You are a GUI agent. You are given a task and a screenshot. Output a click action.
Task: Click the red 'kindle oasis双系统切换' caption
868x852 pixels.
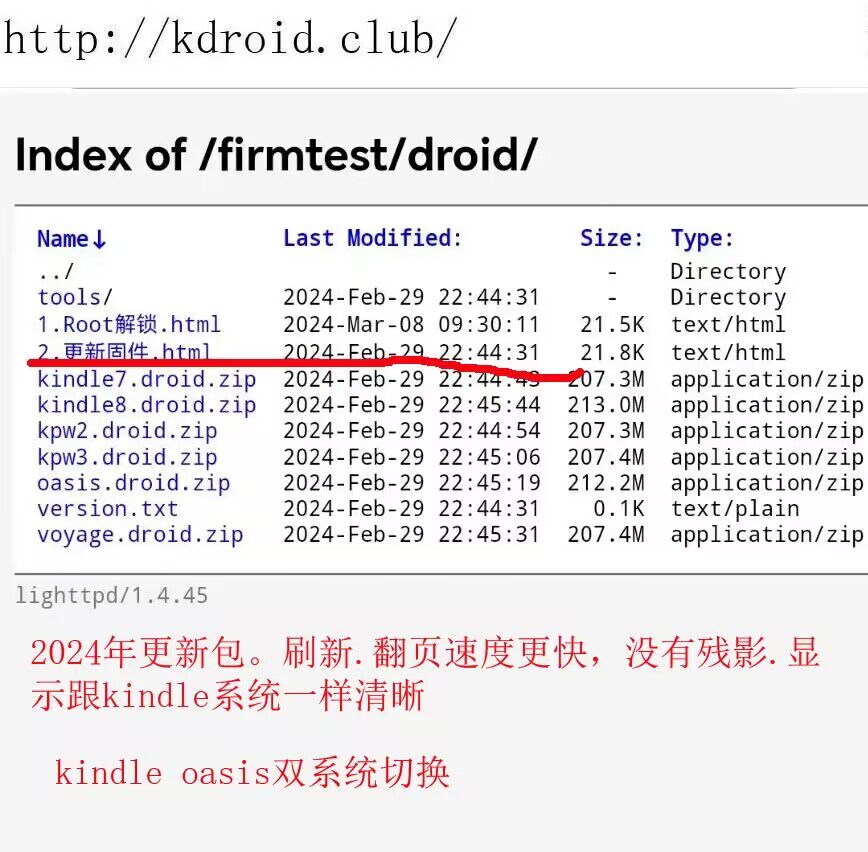[252, 773]
